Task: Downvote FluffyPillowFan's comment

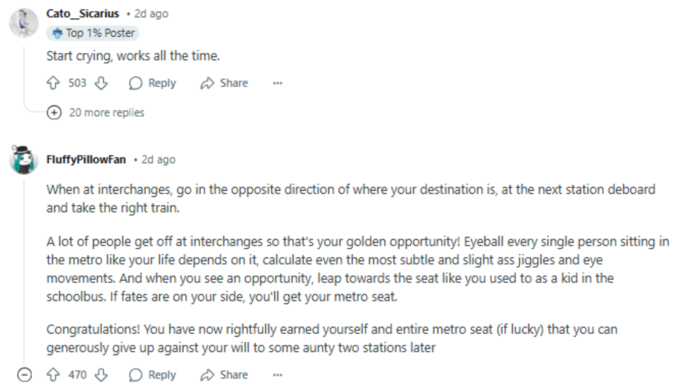Action: 101,375
